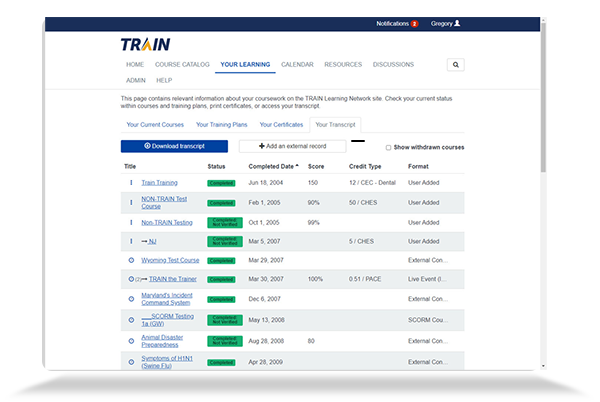Image resolution: width=600 pixels, height=402 pixels.
Task: Click the row icon beside Train Training
Action: (x=131, y=182)
